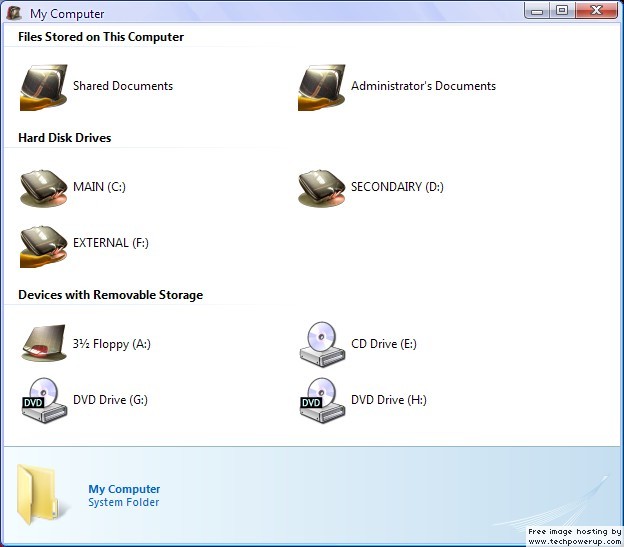Click the System Folder text in details pane
Screen dimensions: 624x547
click(123, 502)
